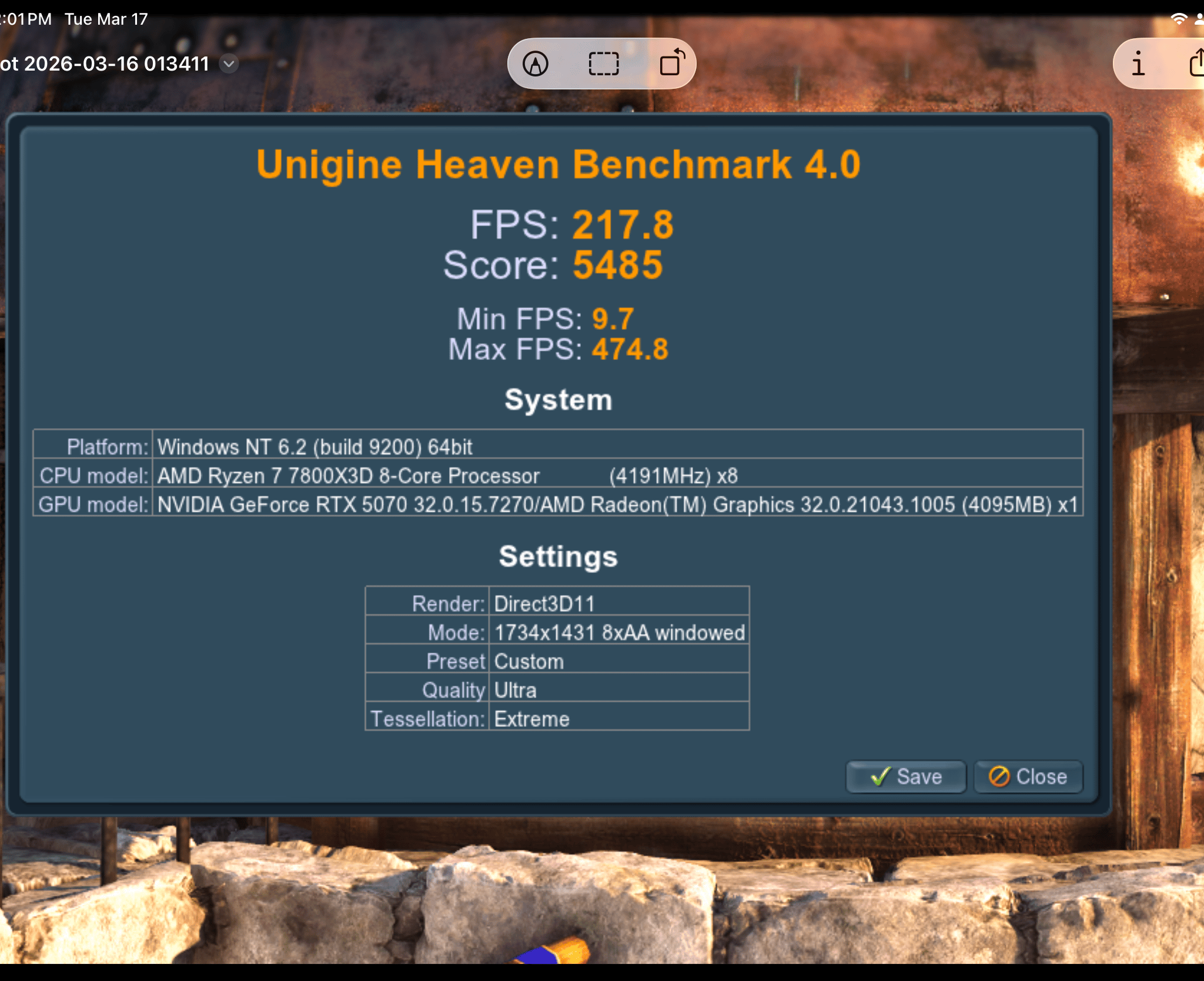Click the FPS value 217.8

(x=623, y=225)
